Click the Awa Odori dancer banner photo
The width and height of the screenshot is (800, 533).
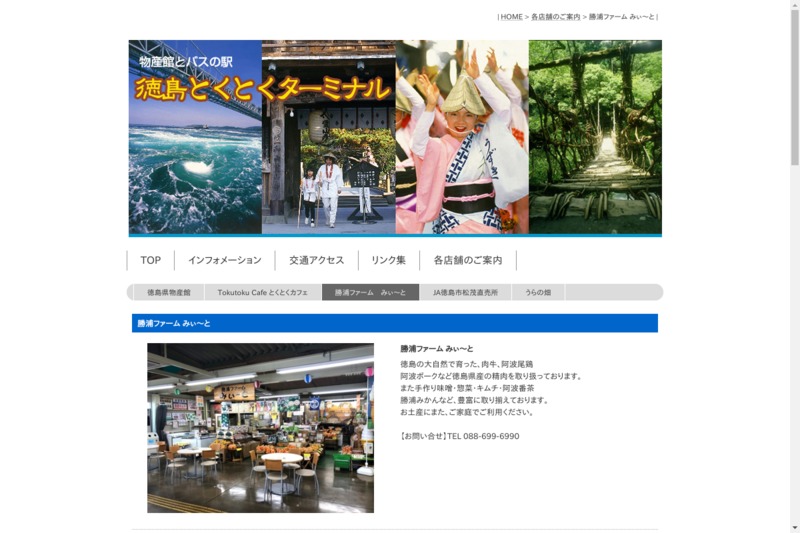pos(461,150)
